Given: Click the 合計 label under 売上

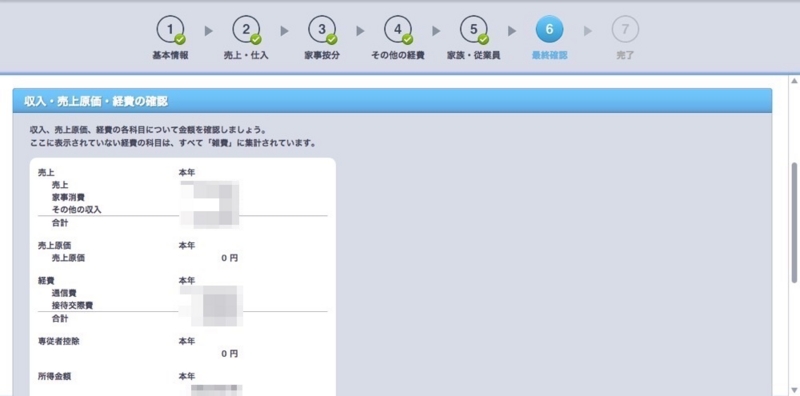Looking at the screenshot, I should 60,223.
